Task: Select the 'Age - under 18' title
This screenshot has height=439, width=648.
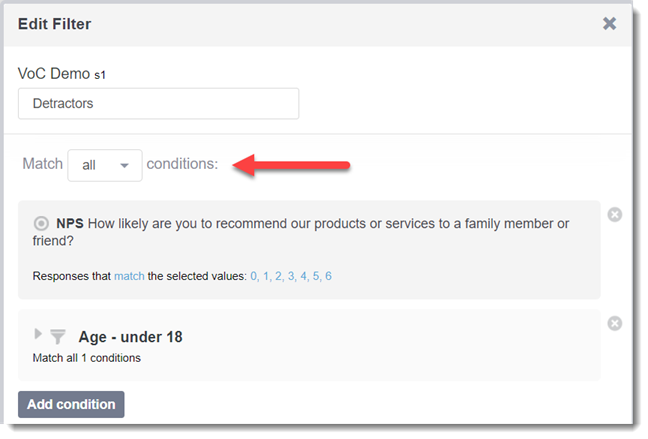Action: [x=131, y=337]
